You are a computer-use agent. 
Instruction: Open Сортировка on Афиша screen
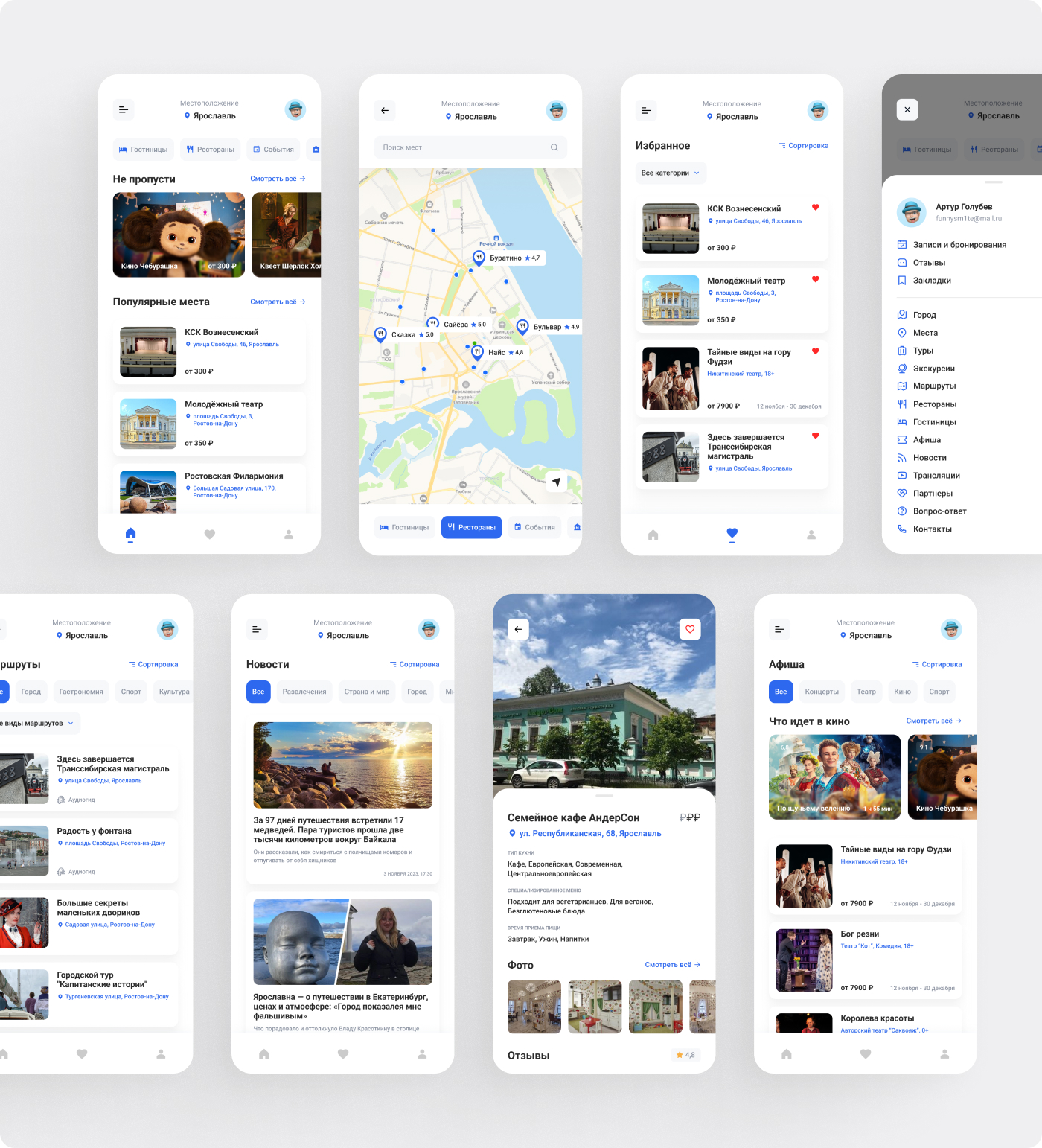[x=937, y=664]
